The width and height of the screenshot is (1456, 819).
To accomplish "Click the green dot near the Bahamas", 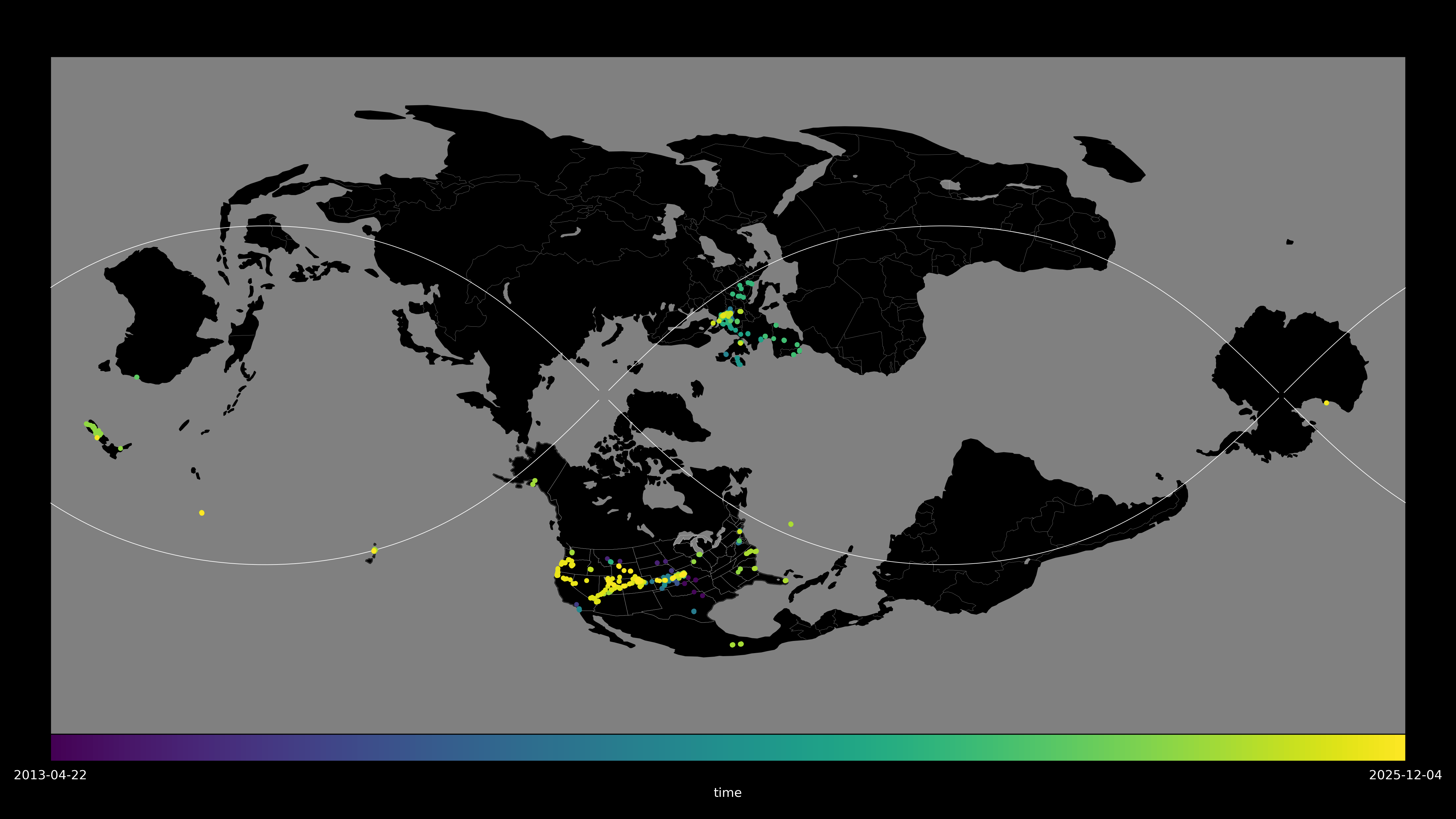I will [786, 581].
